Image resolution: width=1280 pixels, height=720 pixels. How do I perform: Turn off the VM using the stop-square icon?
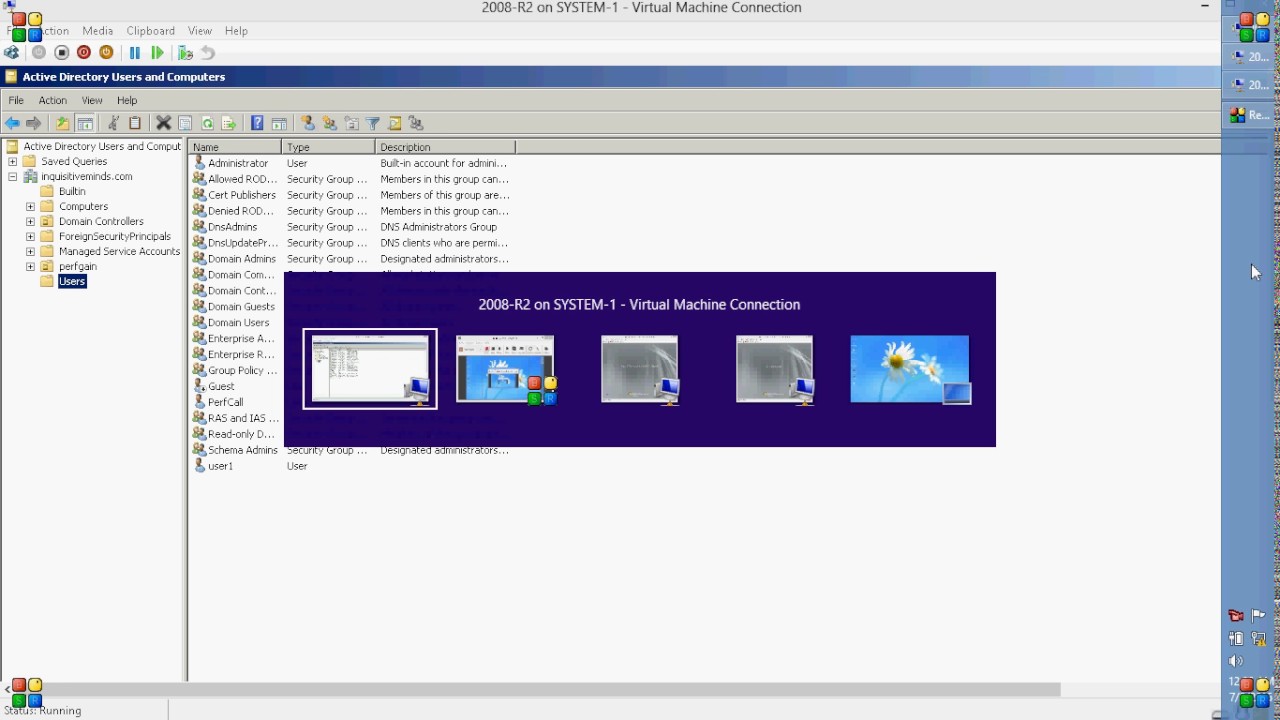pos(61,53)
